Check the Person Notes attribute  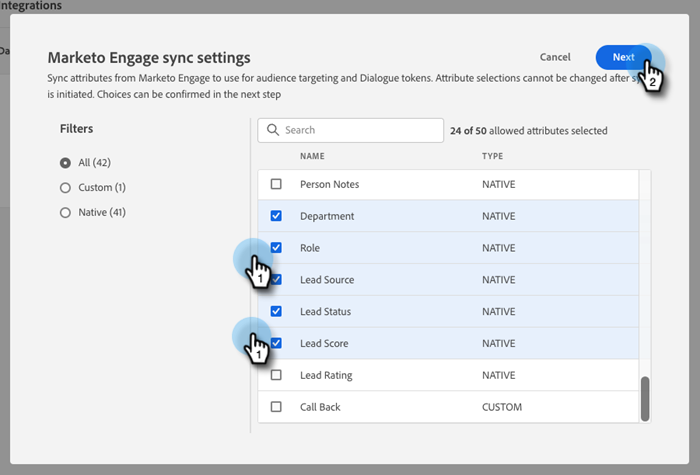coord(277,184)
